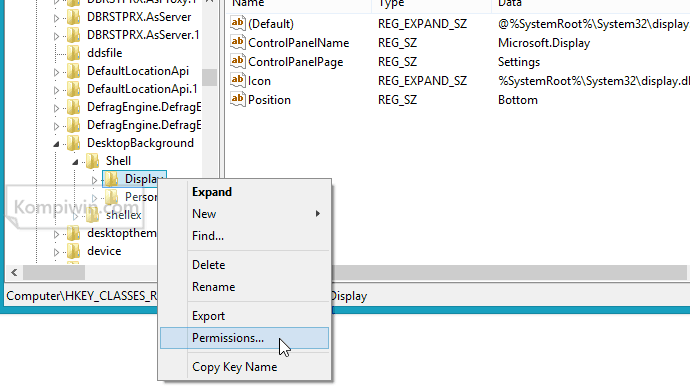Select the (Default) value name
The height and width of the screenshot is (388, 690).
pos(271,24)
